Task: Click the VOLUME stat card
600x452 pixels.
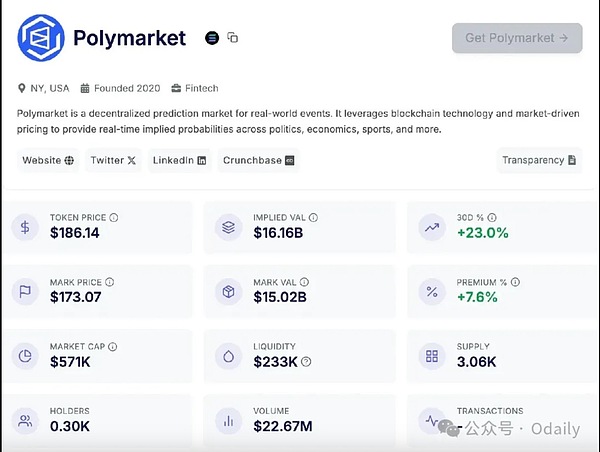Action: pyautogui.click(x=296, y=419)
